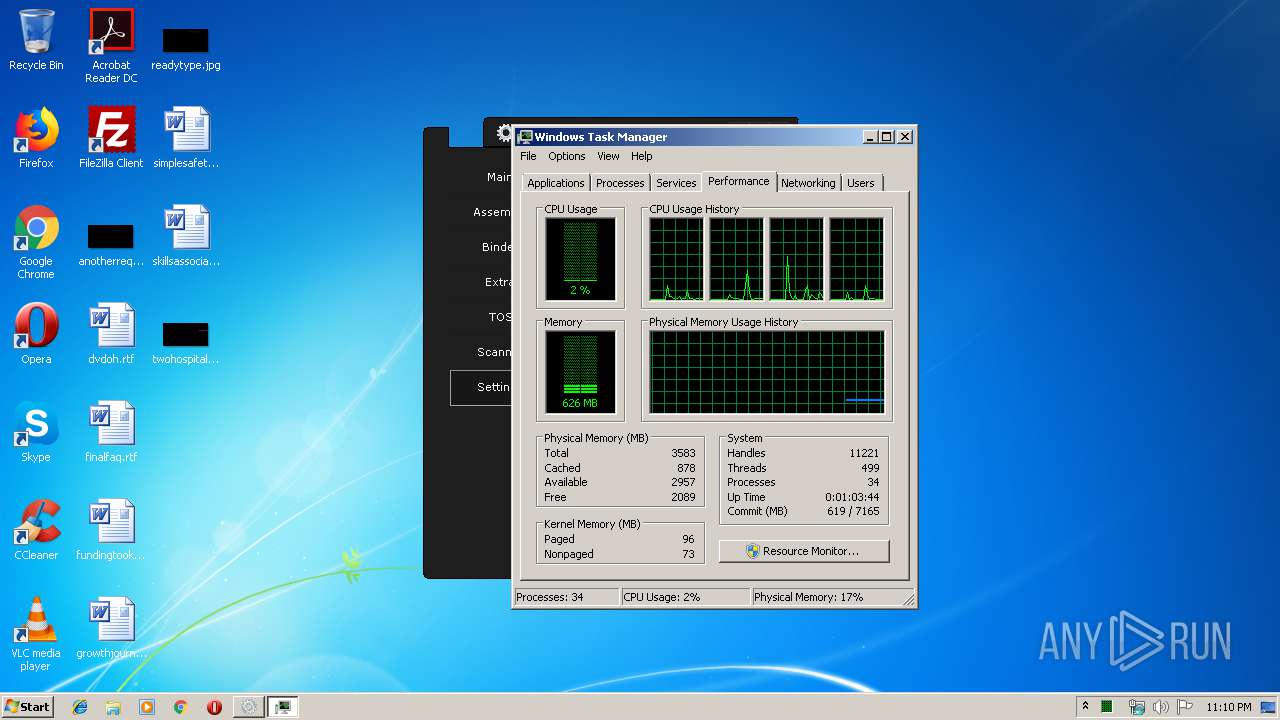Switch to the Applications tab

[x=556, y=183]
